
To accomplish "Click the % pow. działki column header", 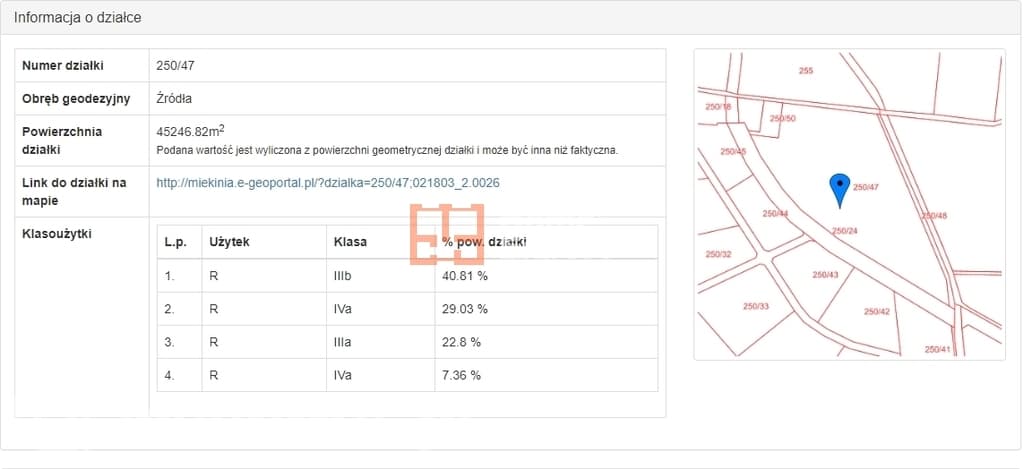I will 484,242.
